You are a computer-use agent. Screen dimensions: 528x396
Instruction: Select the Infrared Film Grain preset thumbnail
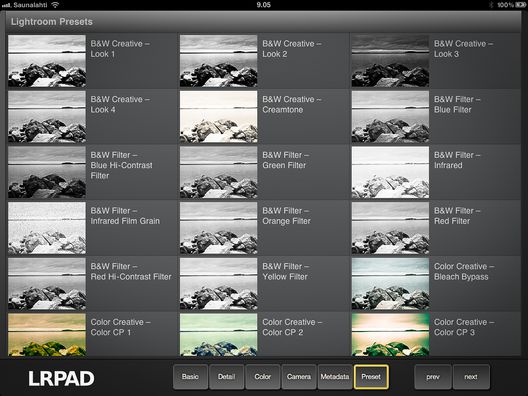(x=47, y=228)
